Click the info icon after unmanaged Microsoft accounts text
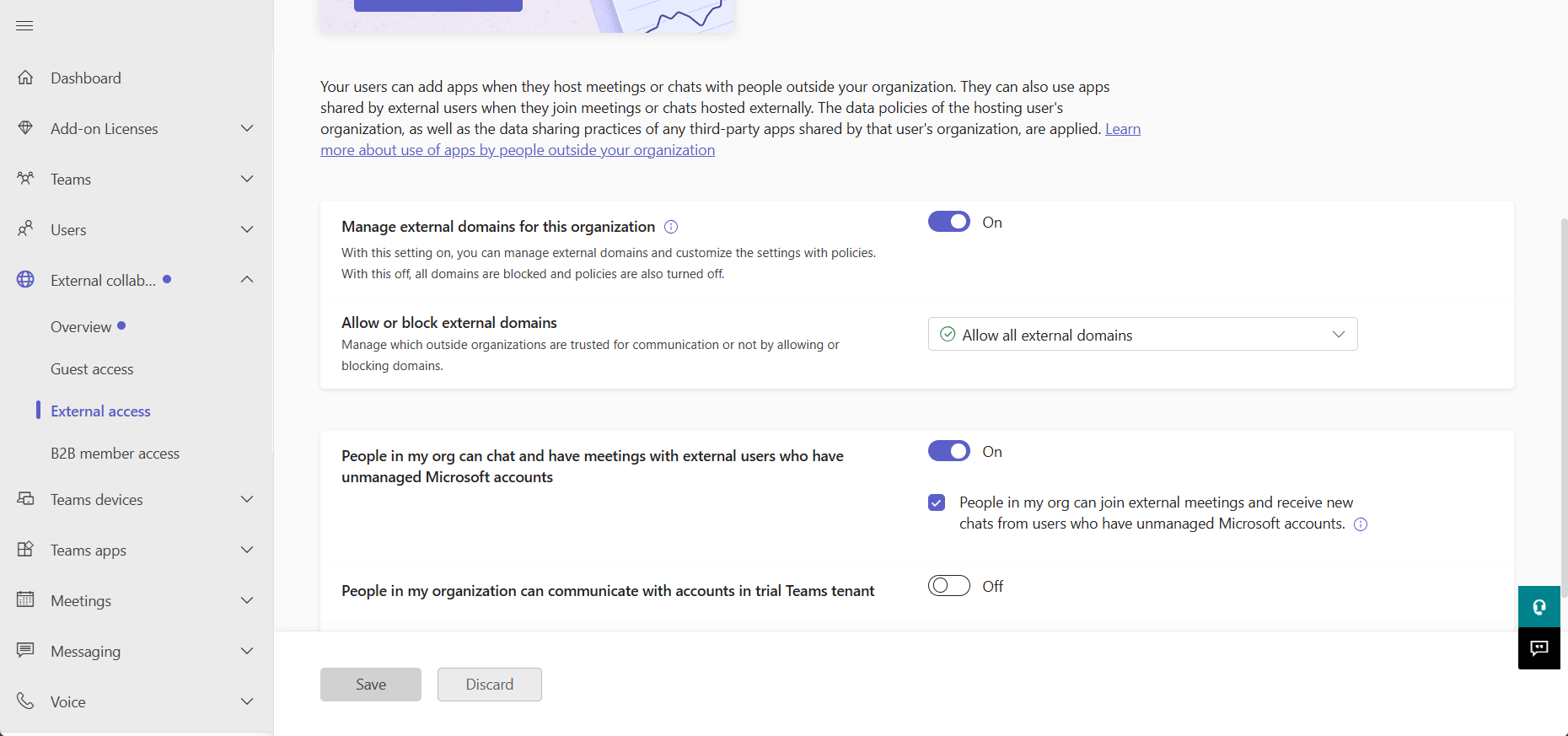 pyautogui.click(x=1361, y=524)
